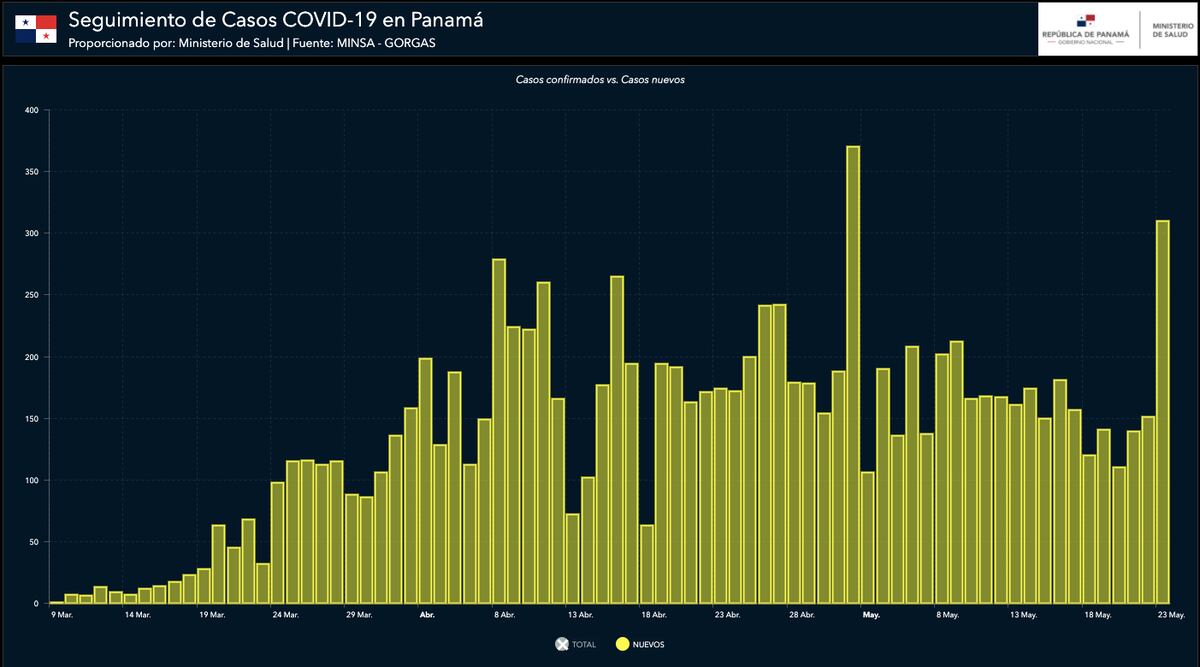This screenshot has height=667, width=1200.
Task: Click the bold May. month axis label
Action: pyautogui.click(x=871, y=615)
